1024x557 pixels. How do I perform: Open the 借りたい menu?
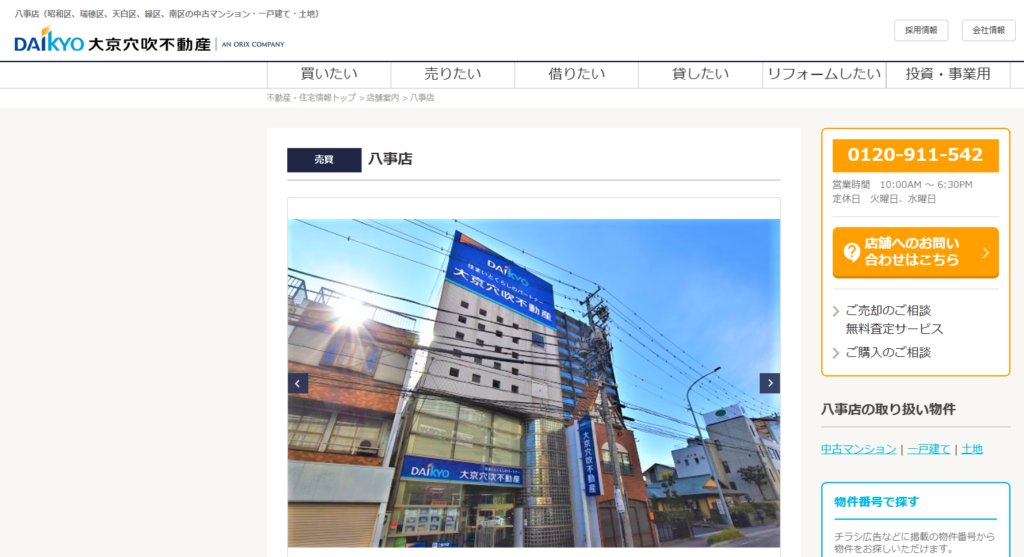[x=577, y=74]
